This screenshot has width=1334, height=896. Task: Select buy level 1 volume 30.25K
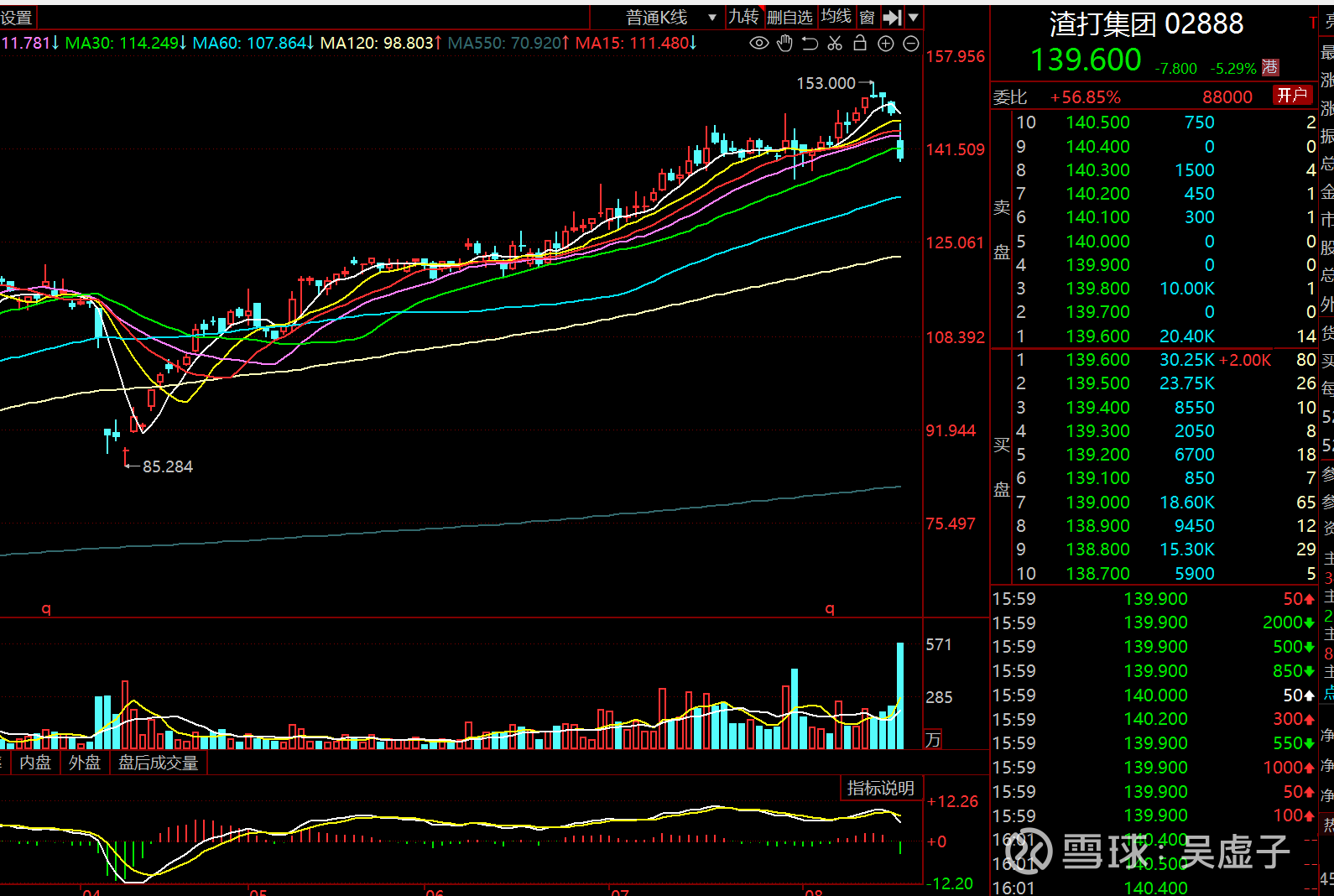[x=1187, y=359]
